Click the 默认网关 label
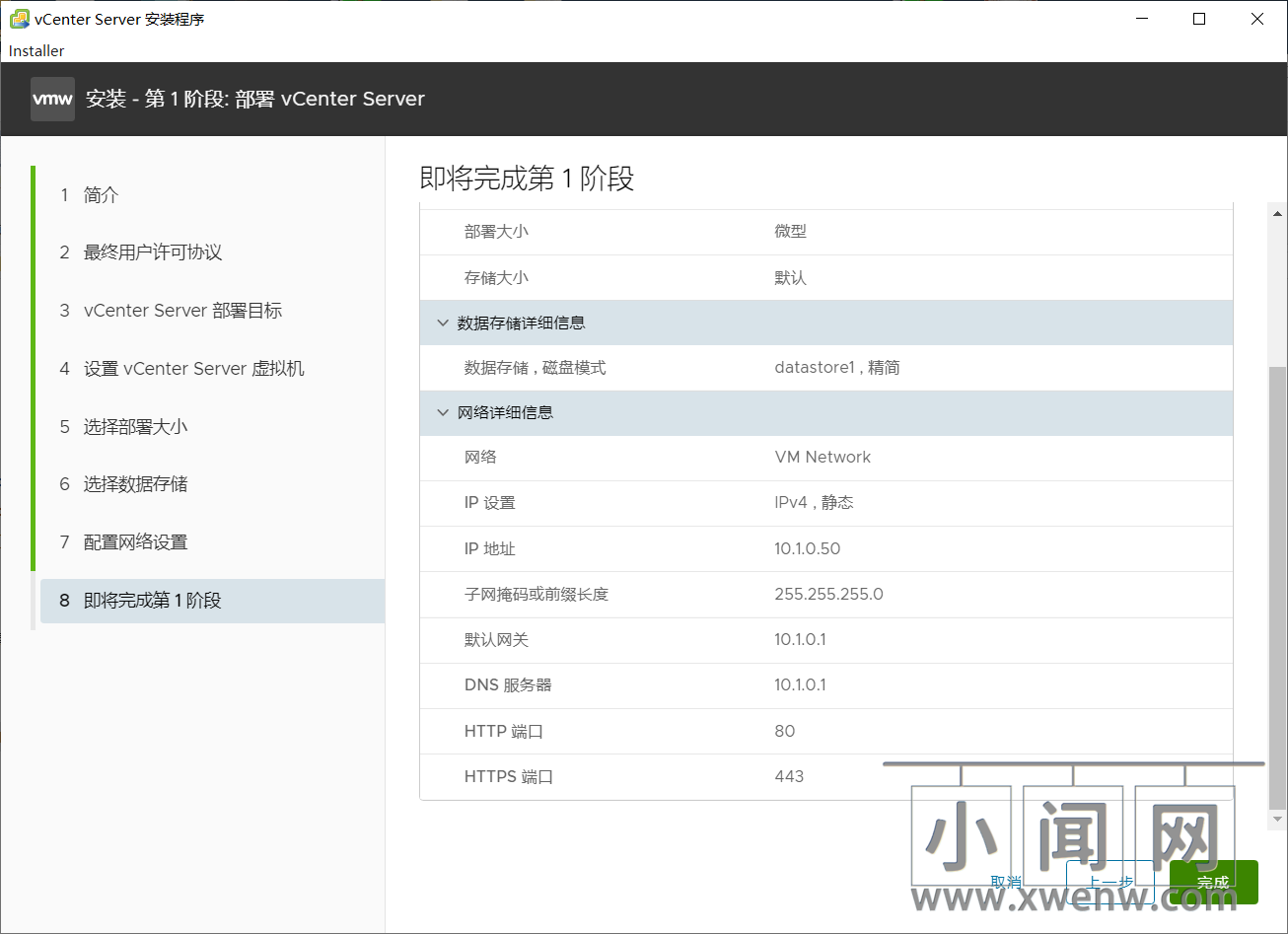Viewport: 1288px width, 934px height. [496, 640]
